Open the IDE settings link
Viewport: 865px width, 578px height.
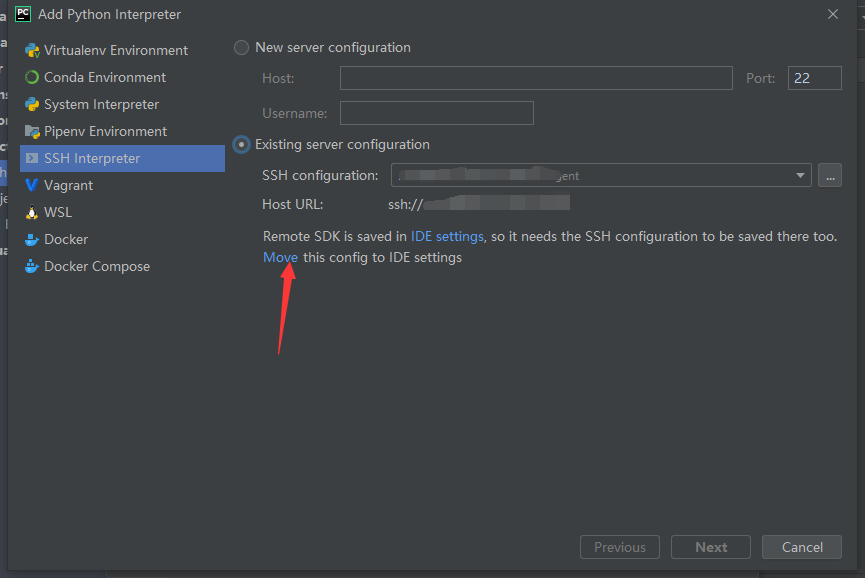pyautogui.click(x=447, y=237)
